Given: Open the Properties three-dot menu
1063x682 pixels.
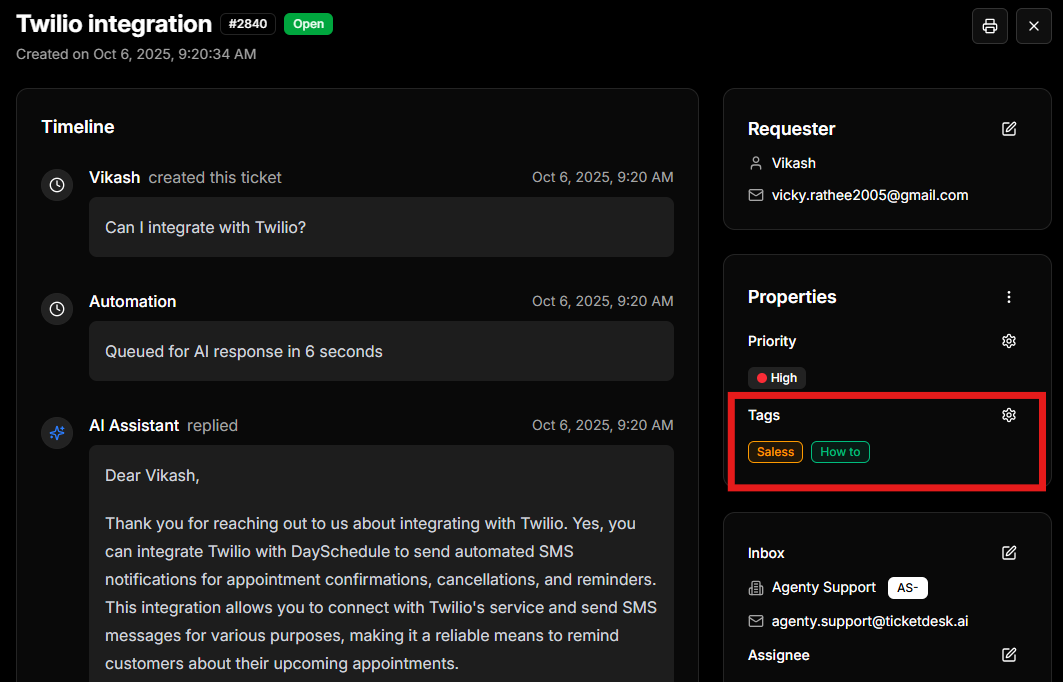Looking at the screenshot, I should tap(1009, 297).
